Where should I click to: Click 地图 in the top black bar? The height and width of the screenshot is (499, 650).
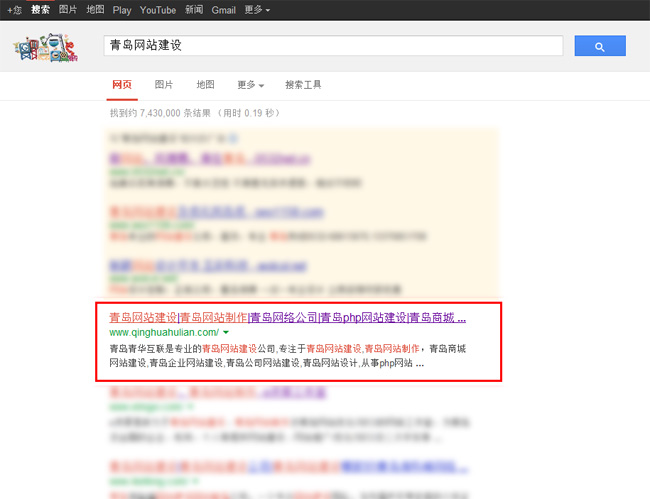[95, 10]
